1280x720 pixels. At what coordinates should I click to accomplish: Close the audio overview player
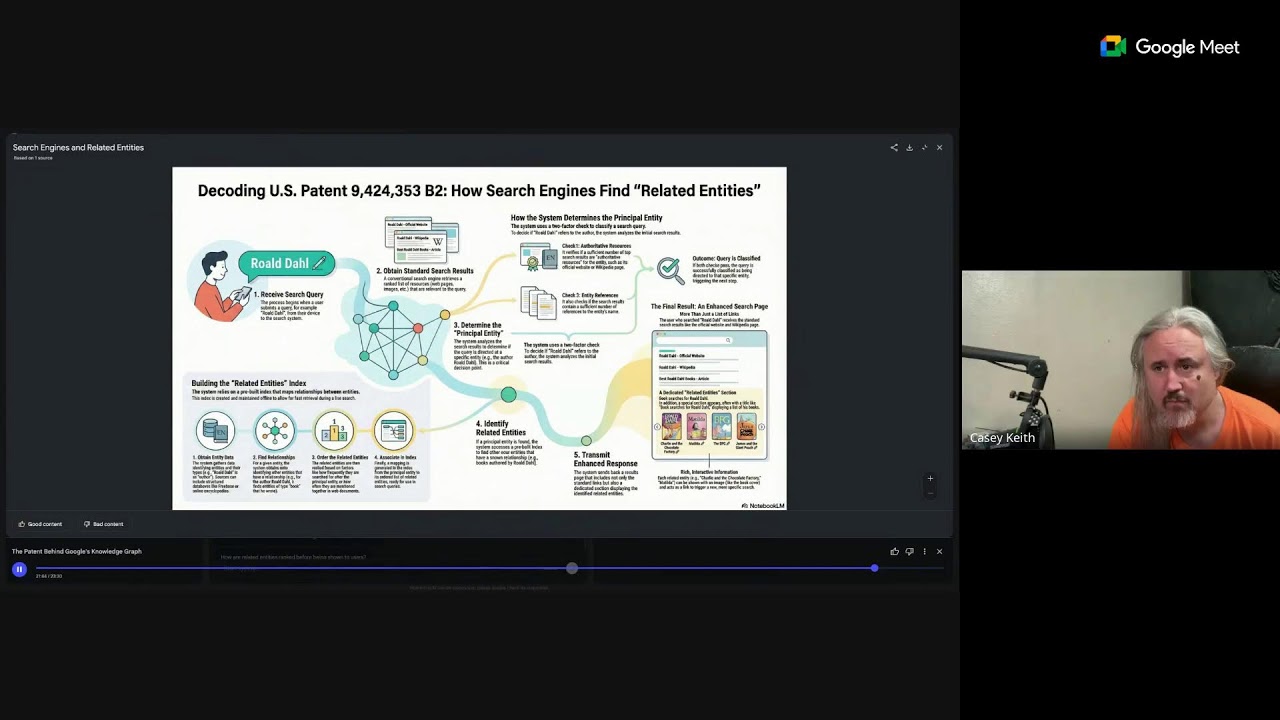click(939, 552)
